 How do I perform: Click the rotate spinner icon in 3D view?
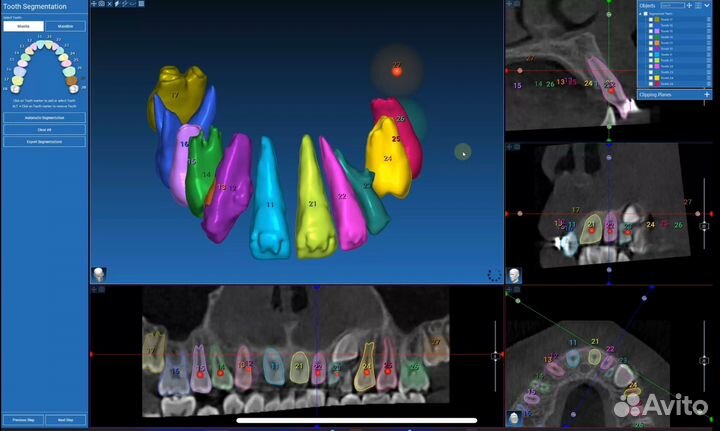493,274
